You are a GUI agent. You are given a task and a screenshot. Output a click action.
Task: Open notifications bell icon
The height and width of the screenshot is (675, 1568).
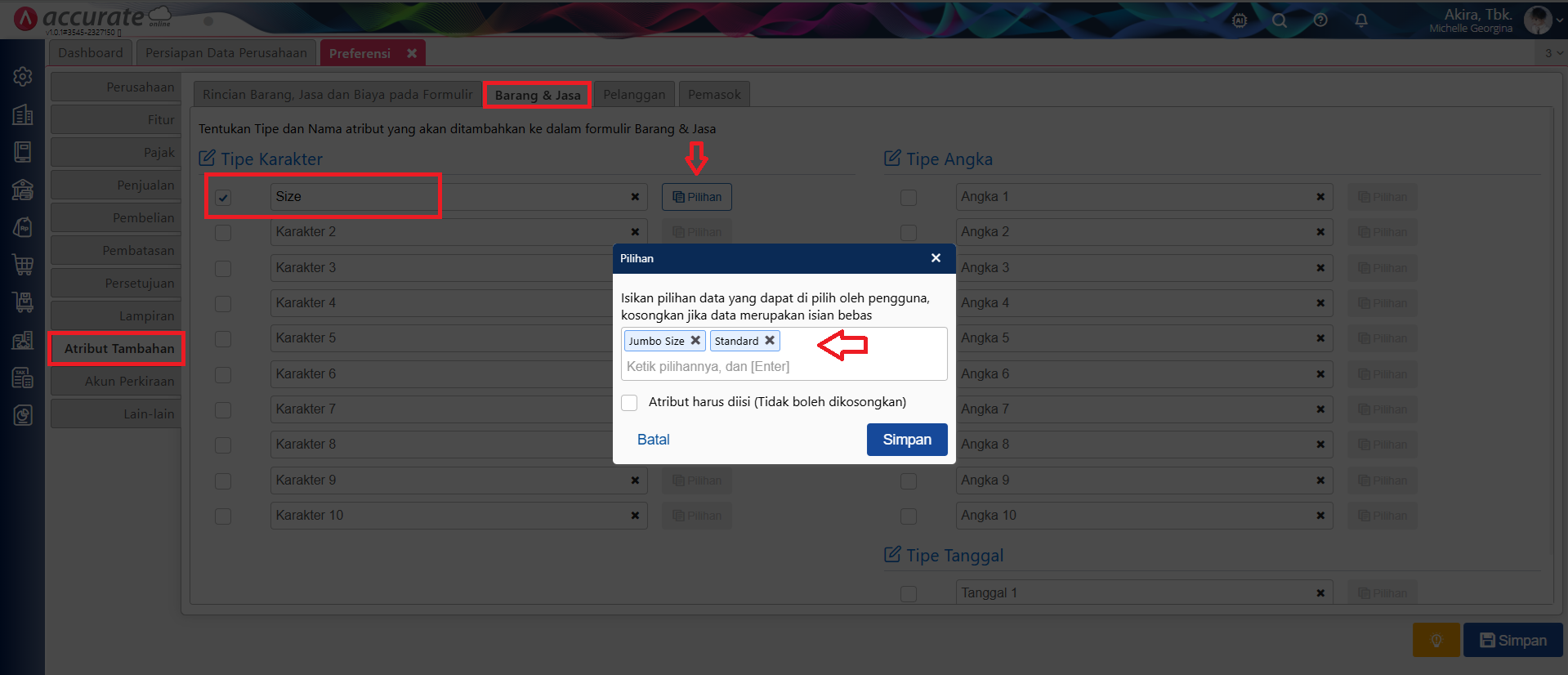1361,20
